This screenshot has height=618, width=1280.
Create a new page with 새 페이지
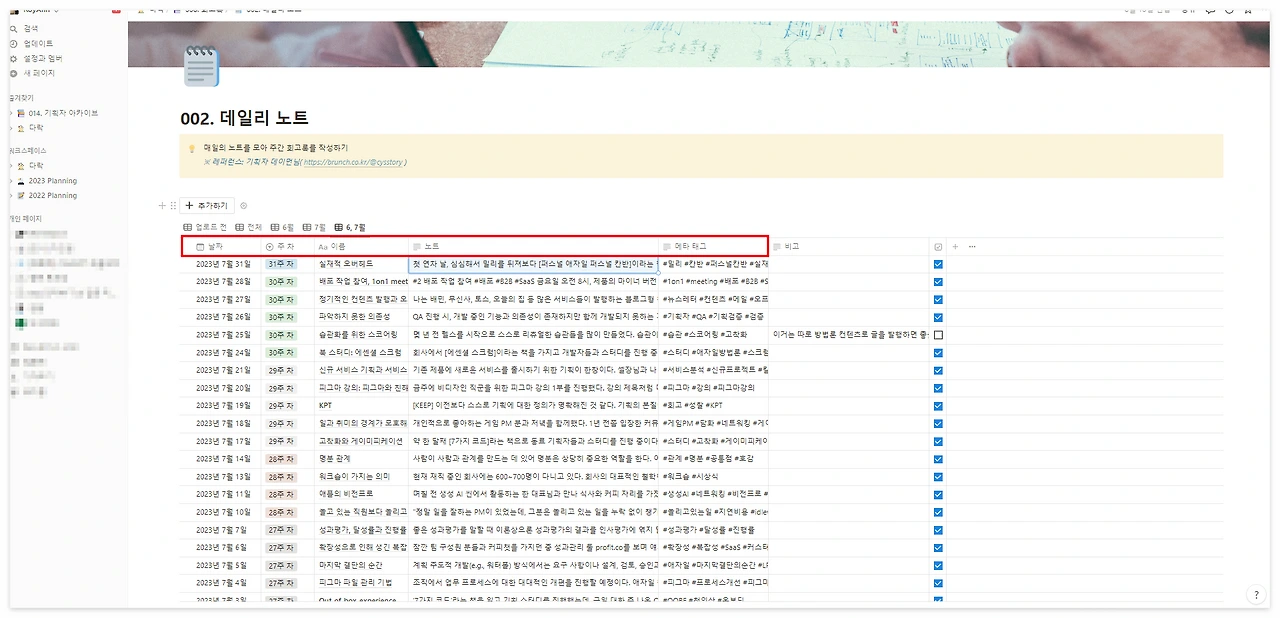(32, 73)
